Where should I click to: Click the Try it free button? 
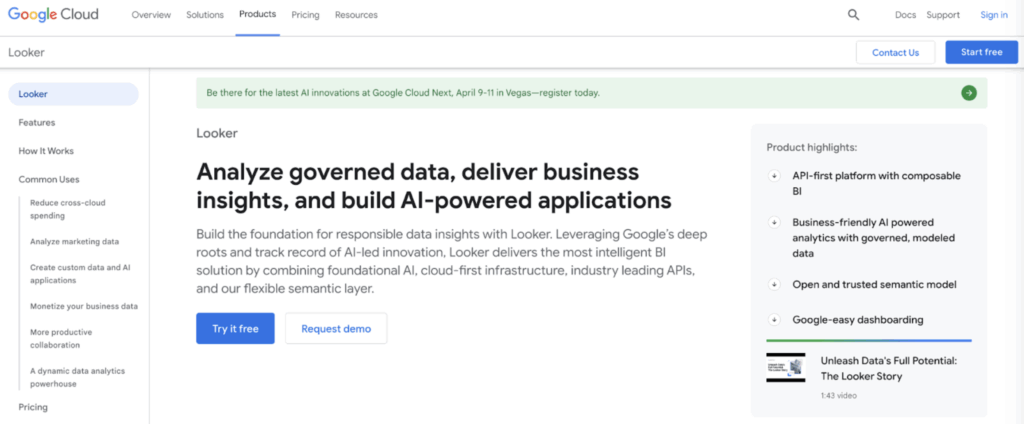click(235, 329)
